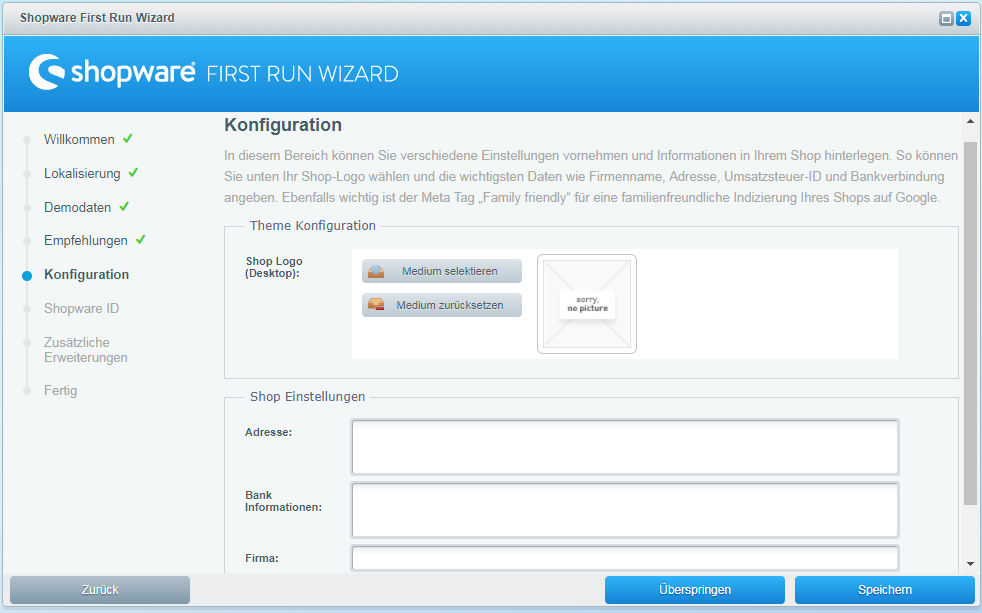
Task: Click the Speichern button
Action: [884, 590]
